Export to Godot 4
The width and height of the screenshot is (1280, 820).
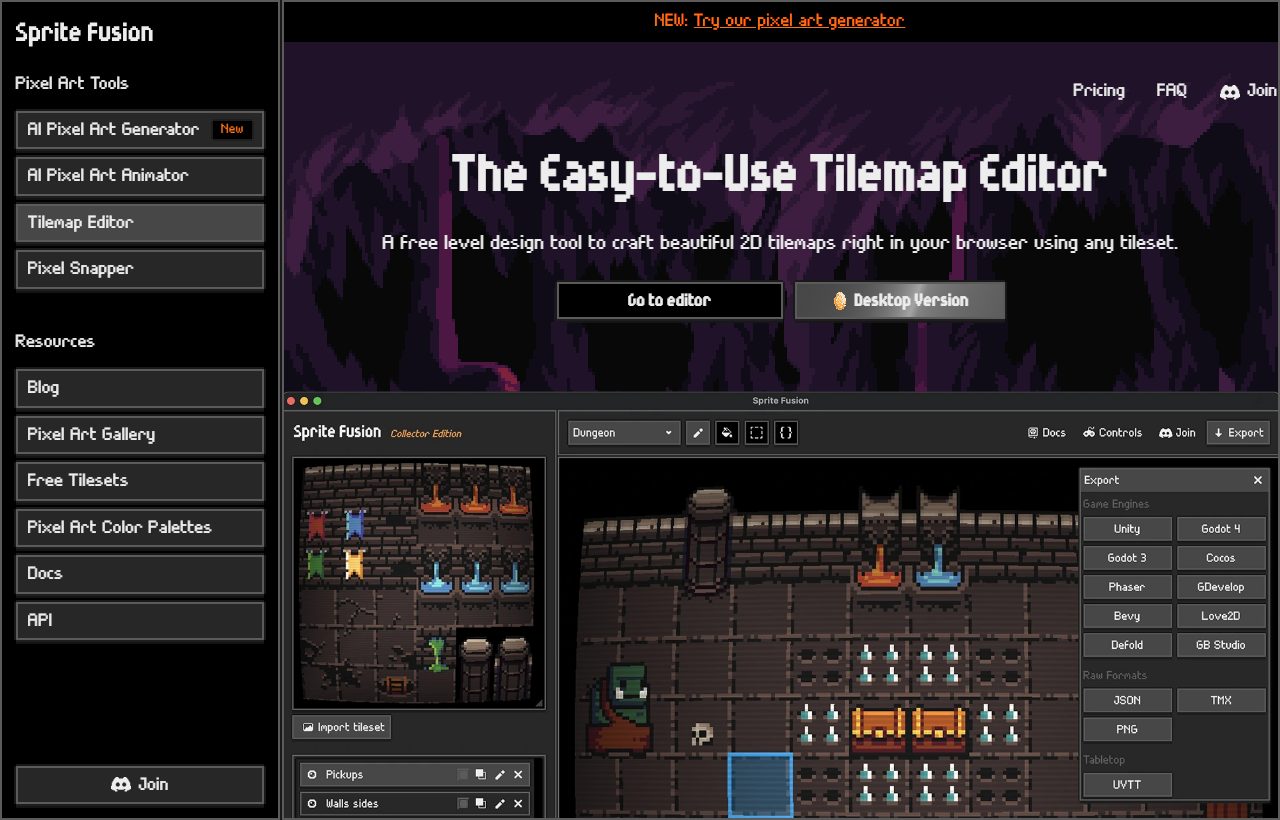click(1221, 529)
